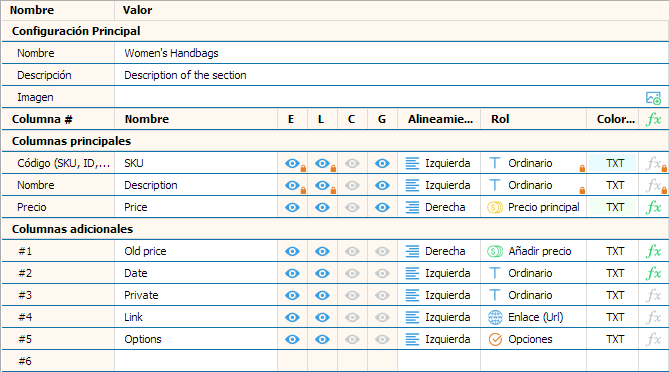Click the T role icon in SKU row
Image resolution: width=669 pixels, height=372 pixels.
[x=494, y=163]
